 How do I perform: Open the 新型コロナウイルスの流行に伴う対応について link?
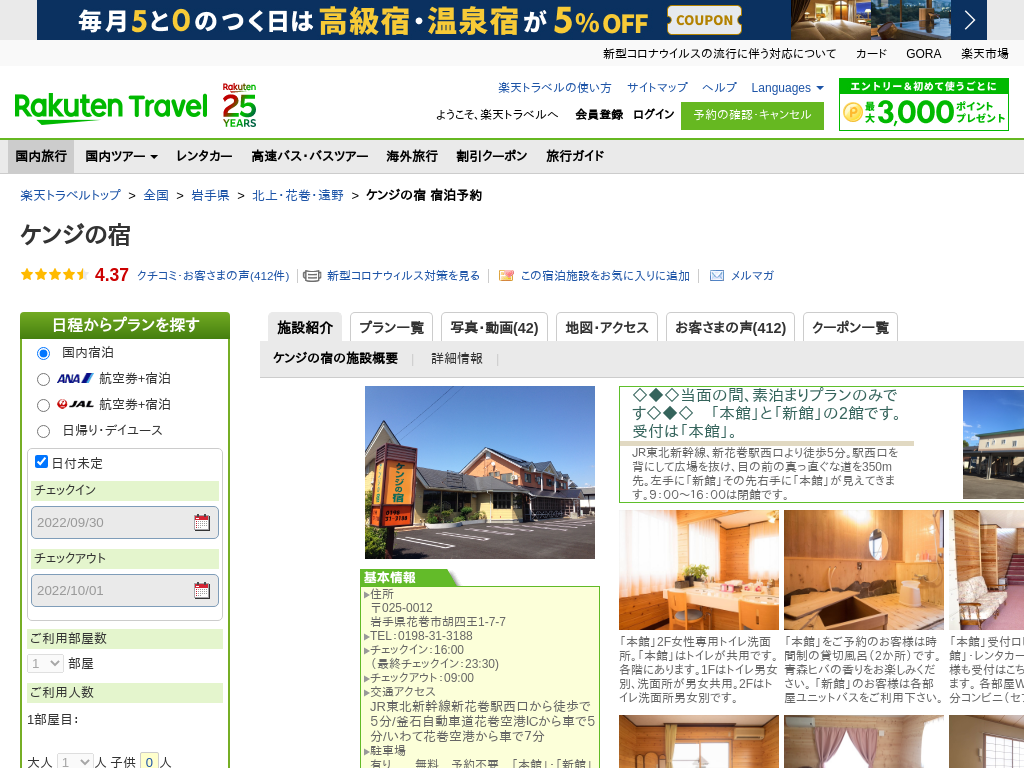pyautogui.click(x=720, y=54)
